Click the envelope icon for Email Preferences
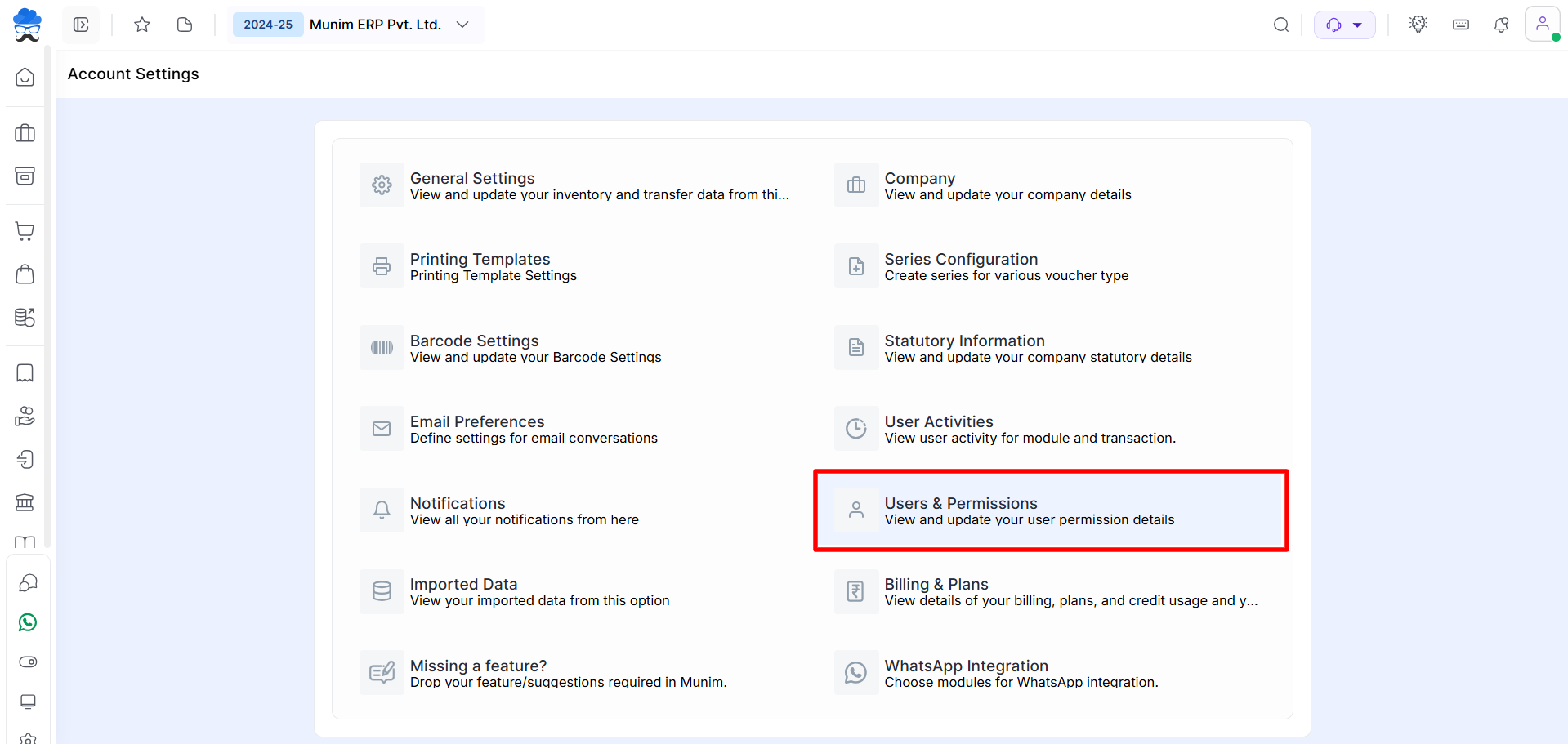This screenshot has height=744, width=1568. (x=382, y=429)
